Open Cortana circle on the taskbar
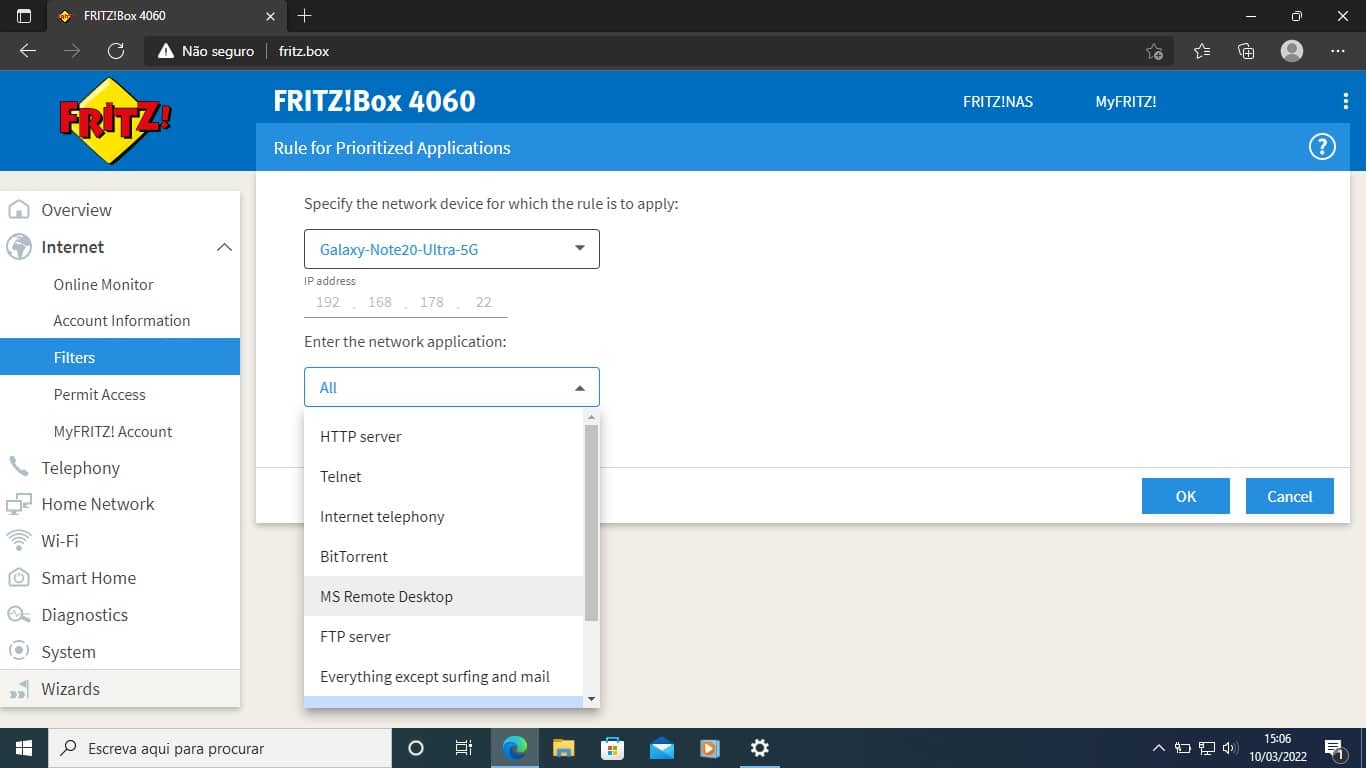 (x=416, y=748)
